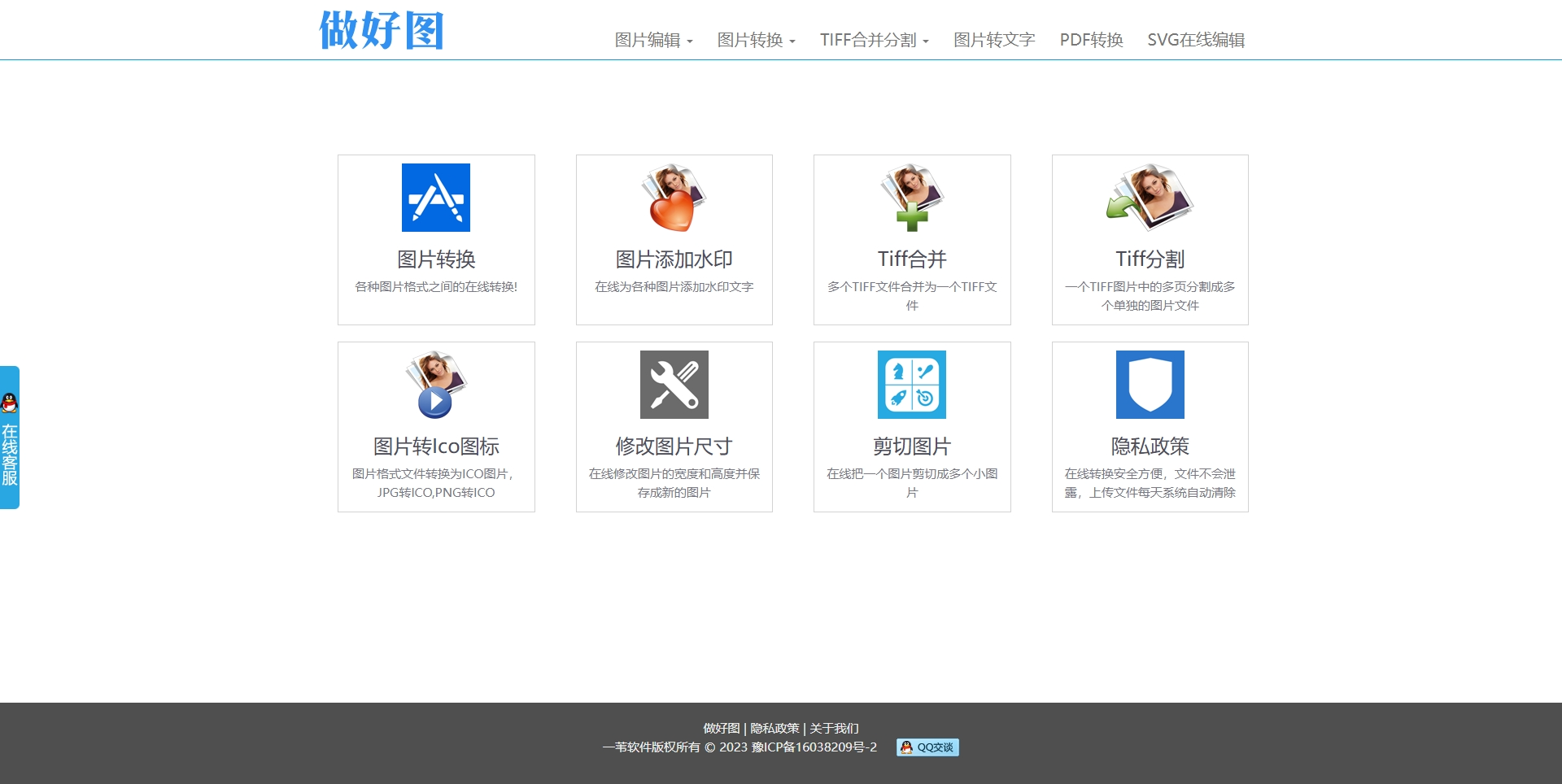
Task: Expand the 图片编辑 dropdown menu
Action: [653, 40]
